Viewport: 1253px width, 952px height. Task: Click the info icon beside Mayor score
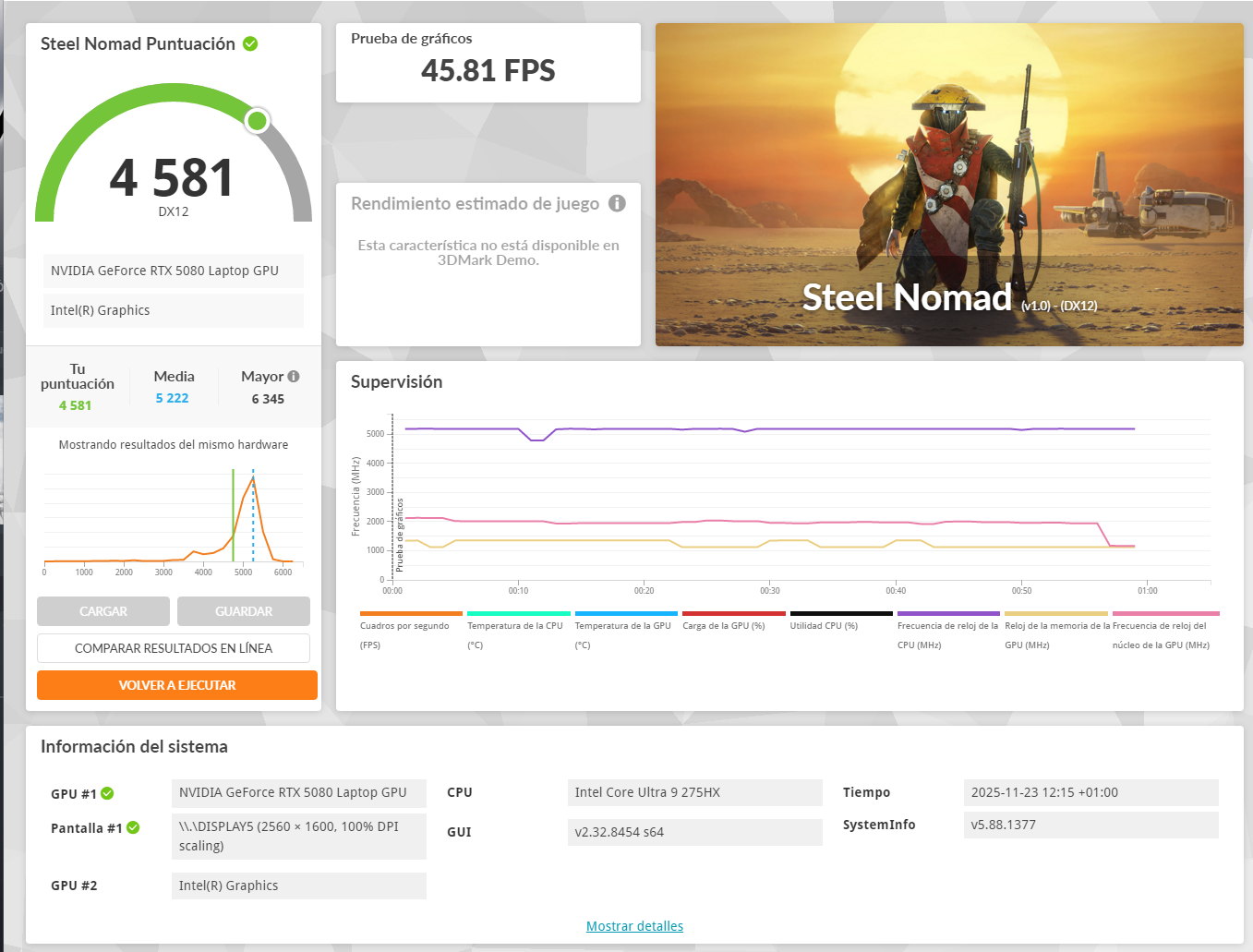(294, 377)
